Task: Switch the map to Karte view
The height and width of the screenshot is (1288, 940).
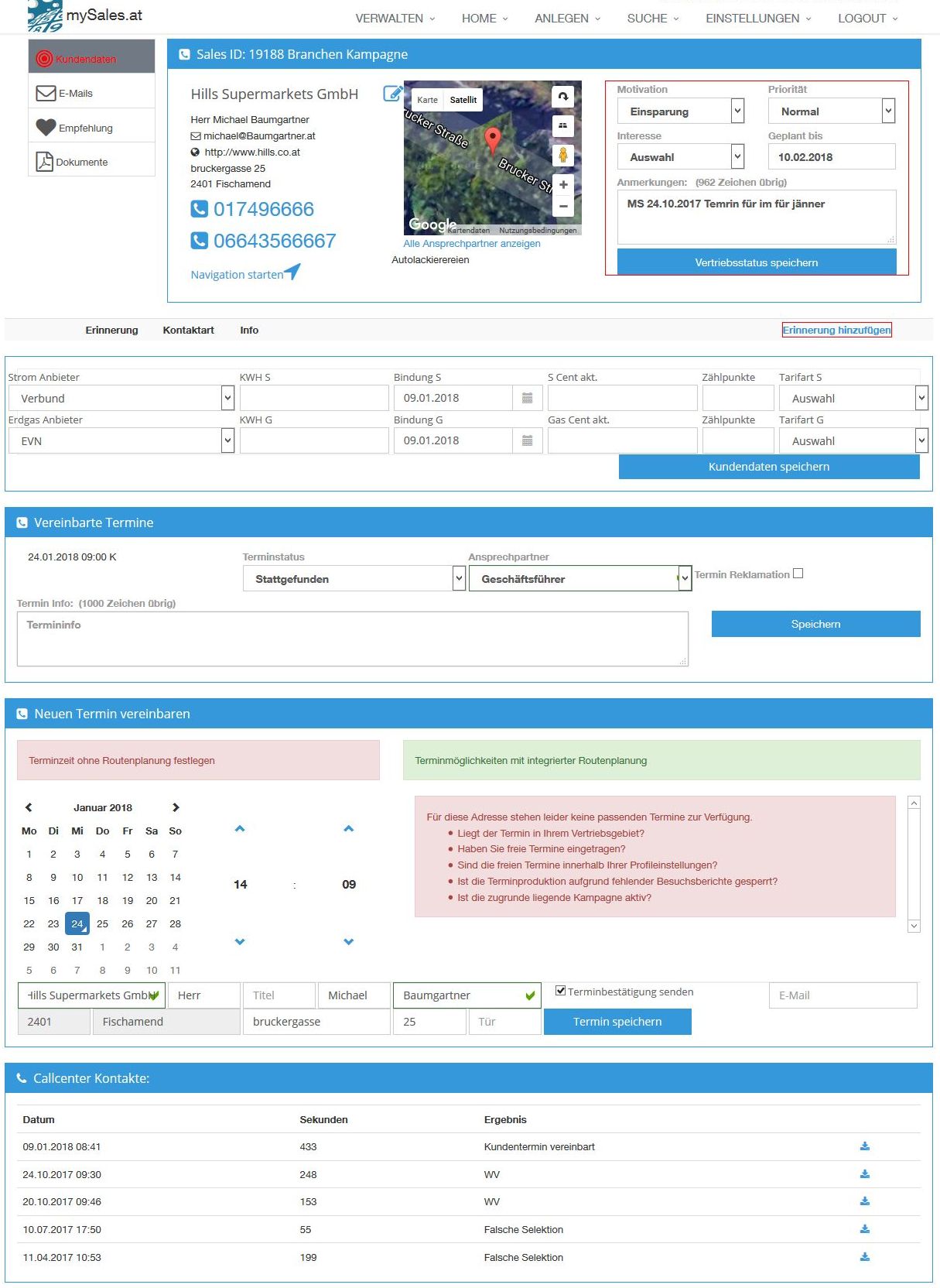Action: 427,100
